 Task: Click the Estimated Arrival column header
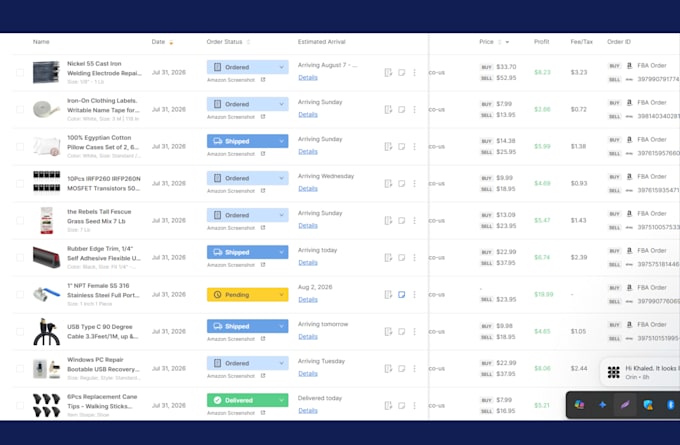(322, 42)
